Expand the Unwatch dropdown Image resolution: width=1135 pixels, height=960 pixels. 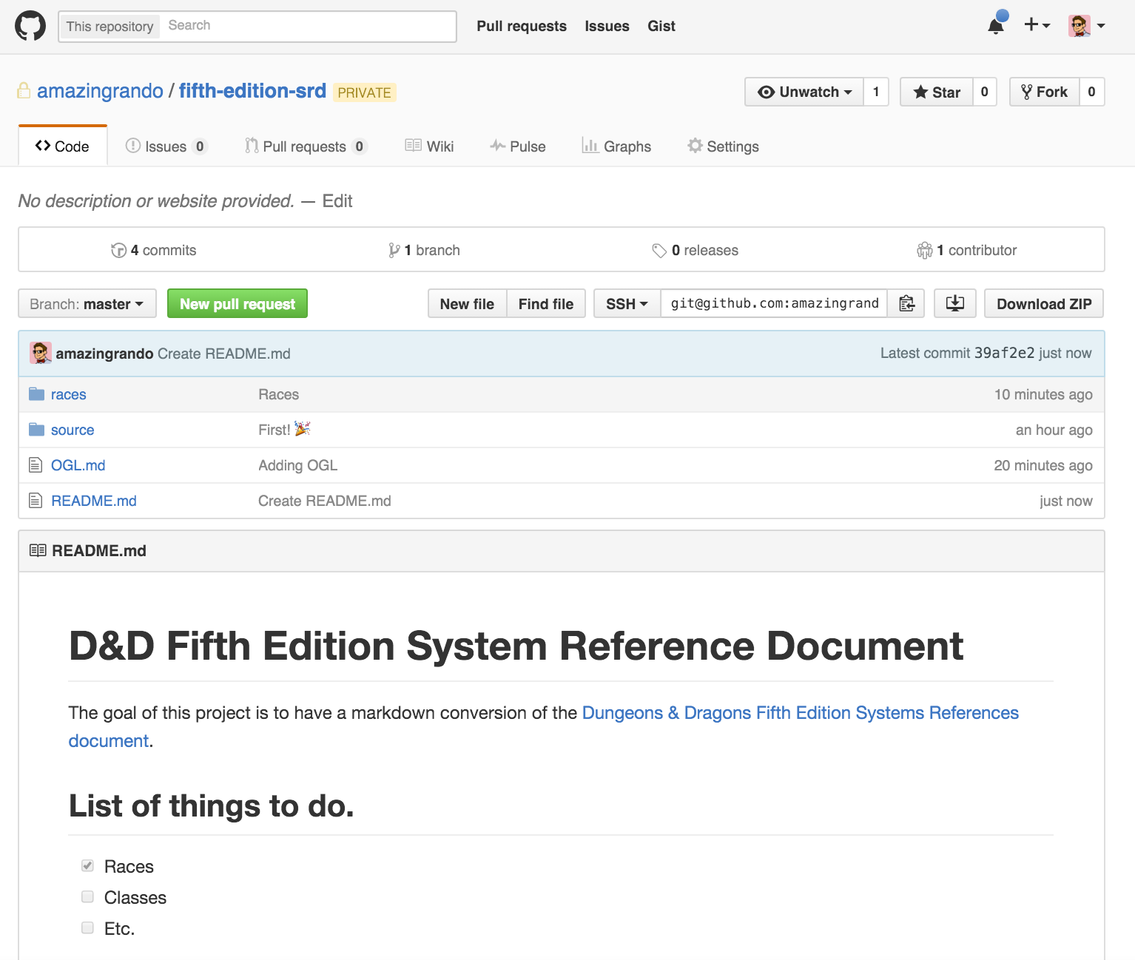point(804,92)
